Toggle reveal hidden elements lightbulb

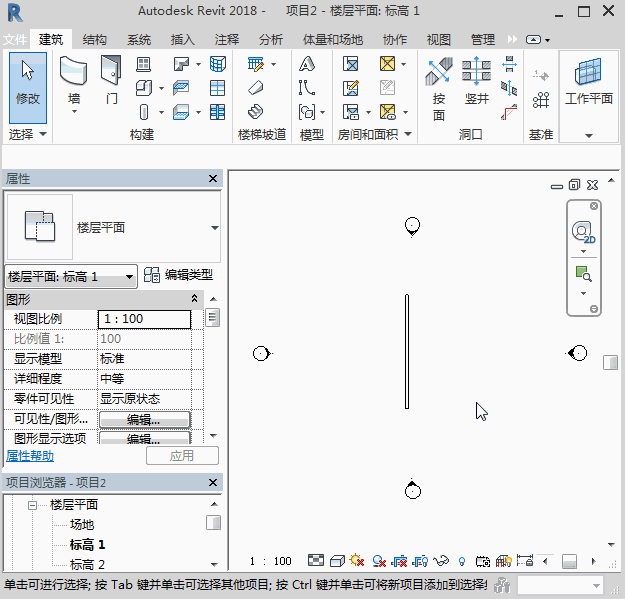[x=462, y=561]
